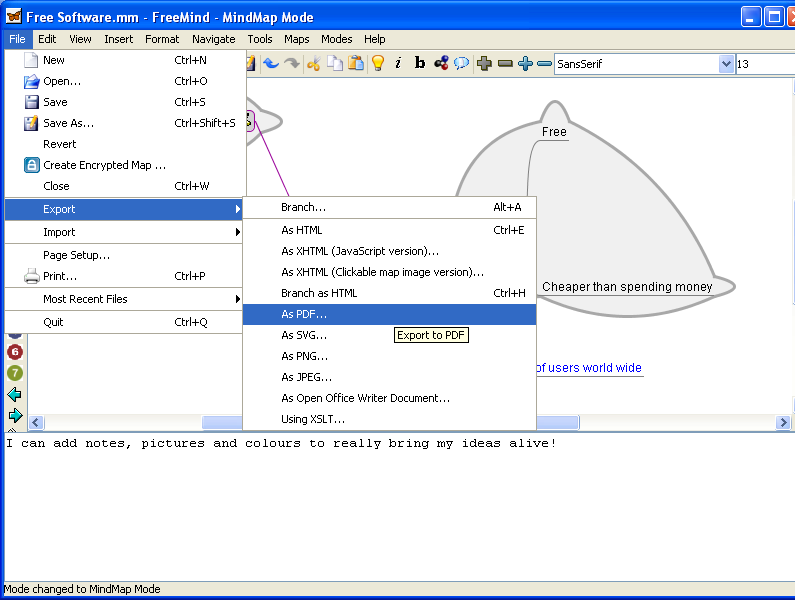
Task: Expand the Most Recent Files submenu arrow
Action: [237, 299]
